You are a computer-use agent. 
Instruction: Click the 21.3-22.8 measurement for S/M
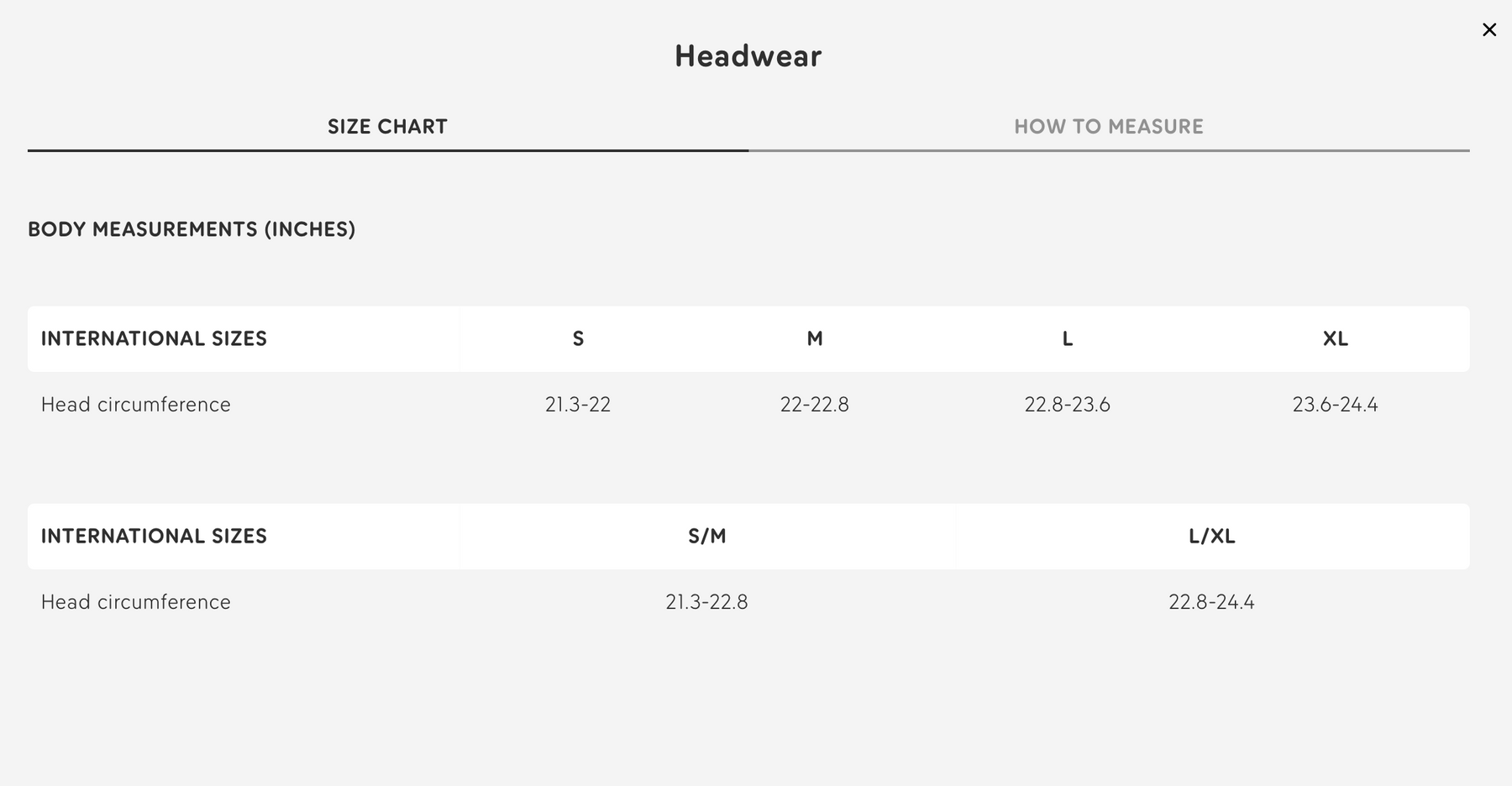[x=706, y=602]
